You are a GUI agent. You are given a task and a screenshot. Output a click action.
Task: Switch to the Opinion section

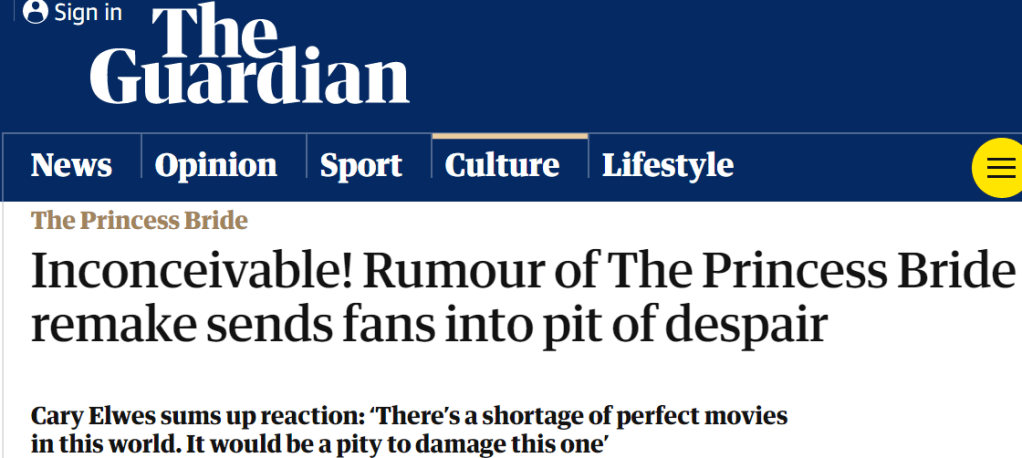click(x=216, y=165)
